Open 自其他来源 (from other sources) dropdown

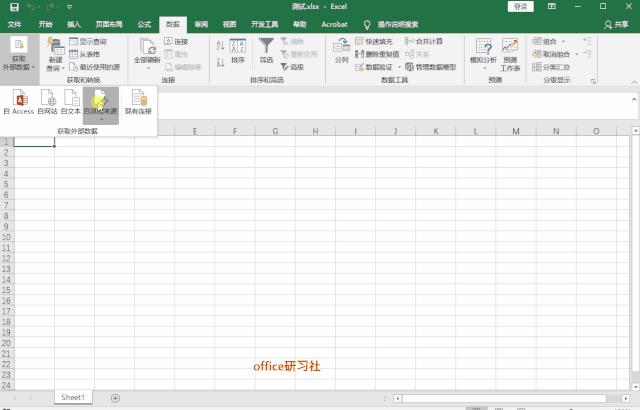click(x=101, y=105)
